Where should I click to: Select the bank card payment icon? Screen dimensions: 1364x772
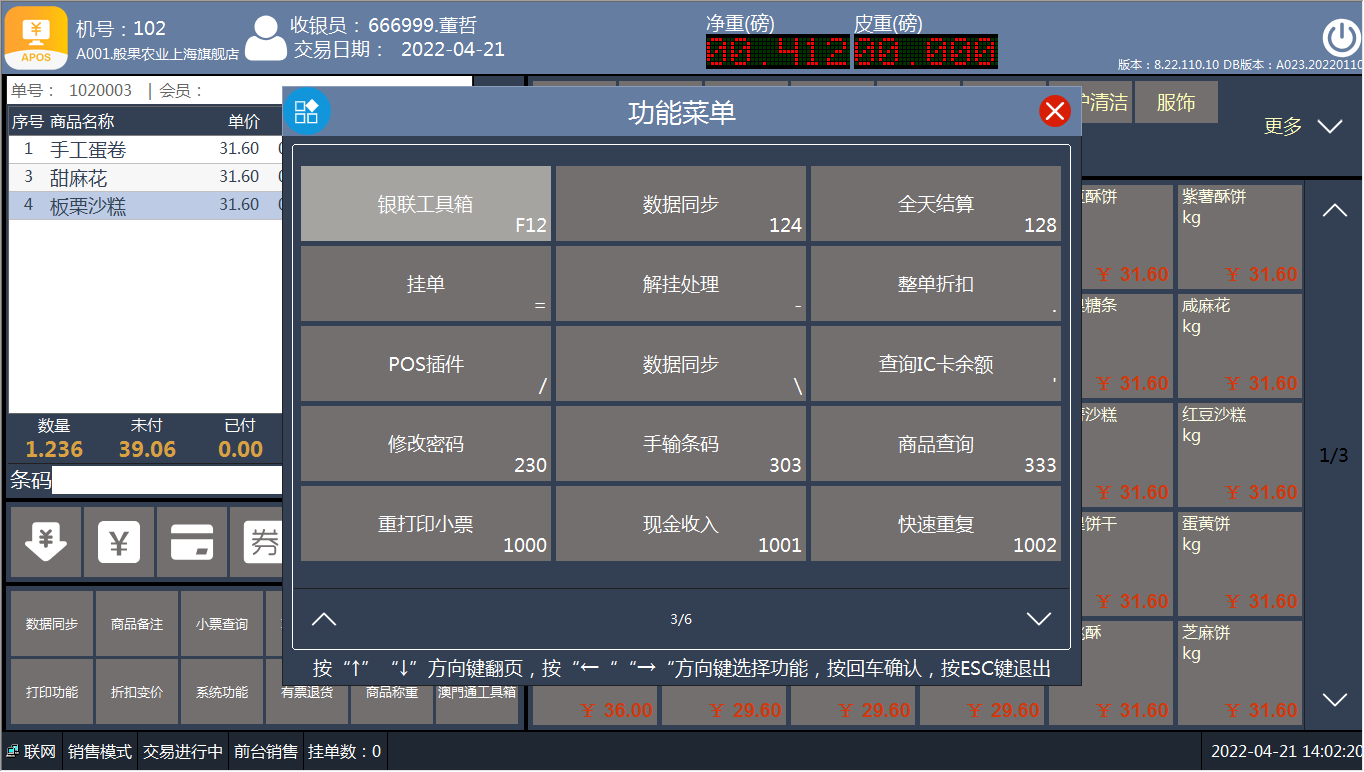click(192, 542)
